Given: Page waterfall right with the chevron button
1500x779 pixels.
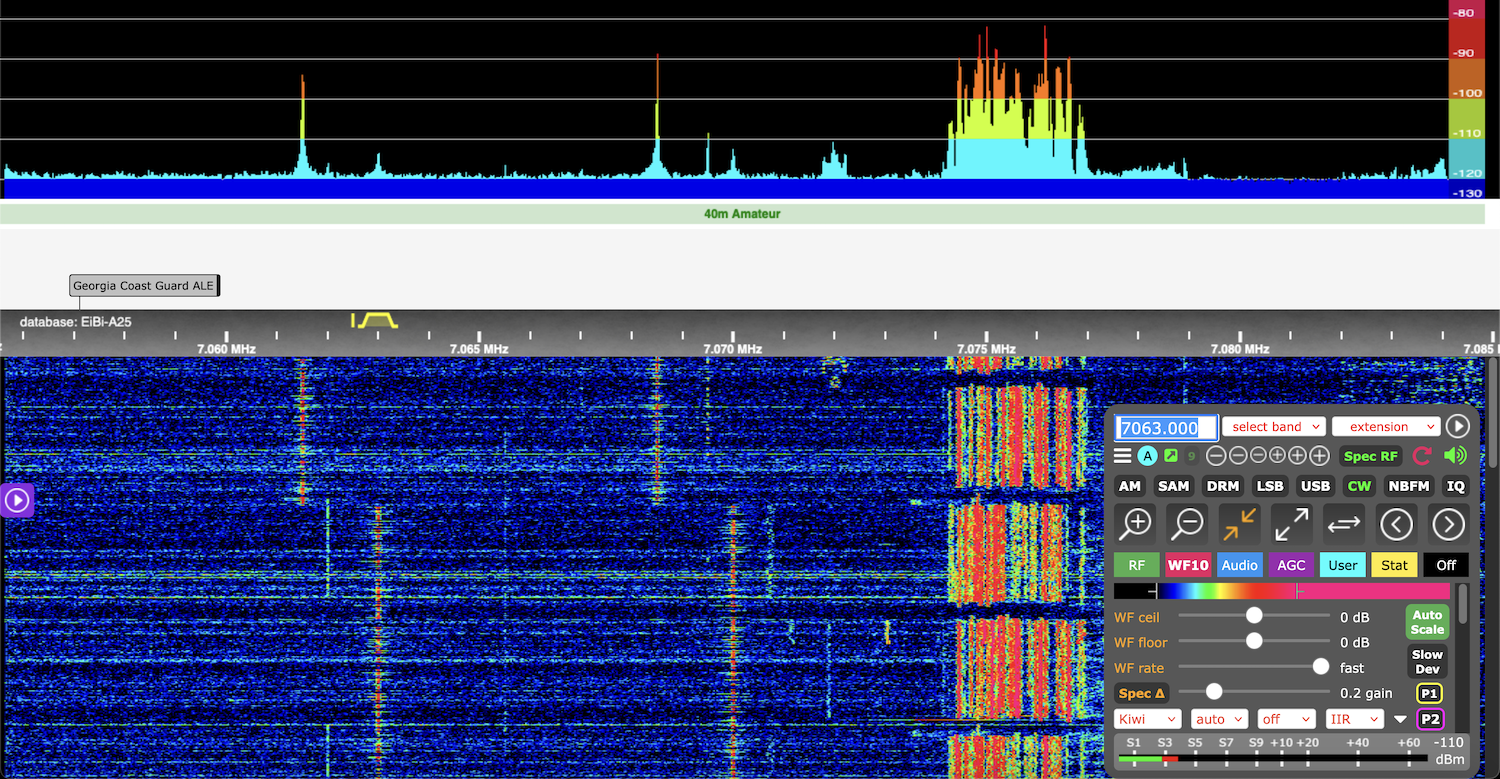Looking at the screenshot, I should 1448,523.
